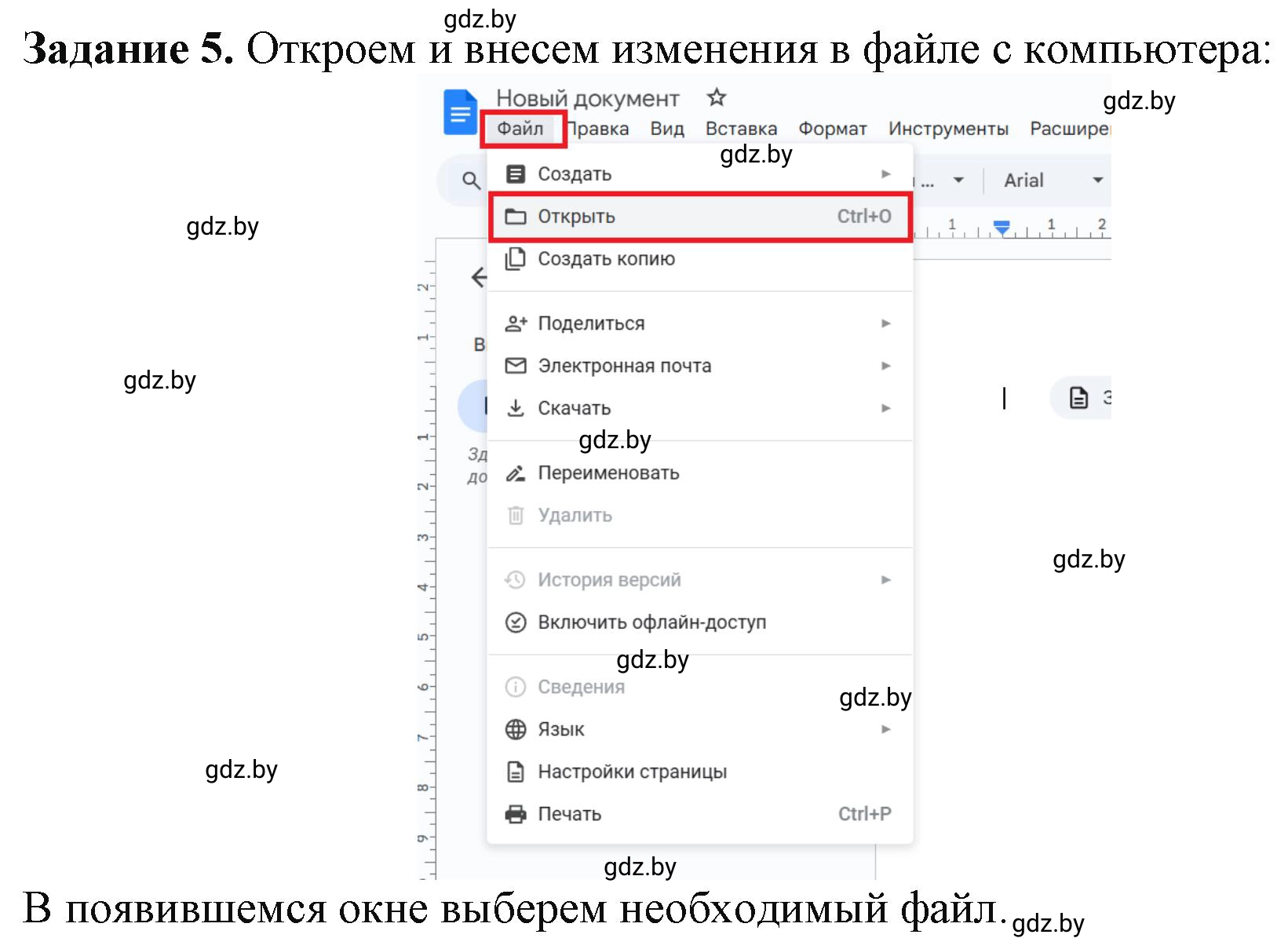Click the page icon beside Настройки страницы
The height and width of the screenshot is (949, 1288).
[515, 772]
